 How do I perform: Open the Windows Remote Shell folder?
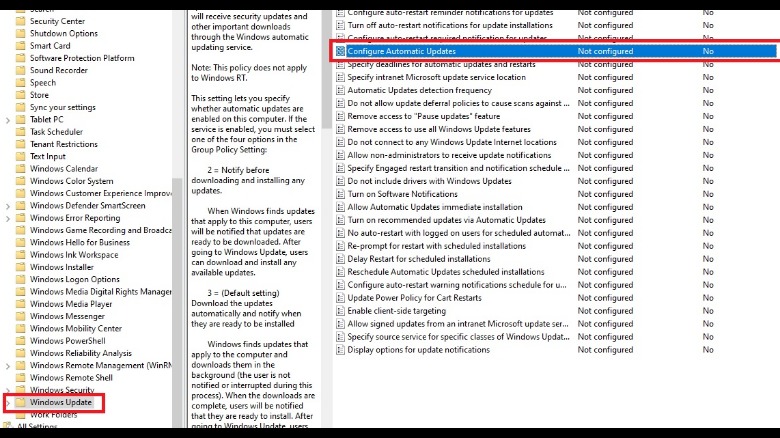tap(71, 377)
